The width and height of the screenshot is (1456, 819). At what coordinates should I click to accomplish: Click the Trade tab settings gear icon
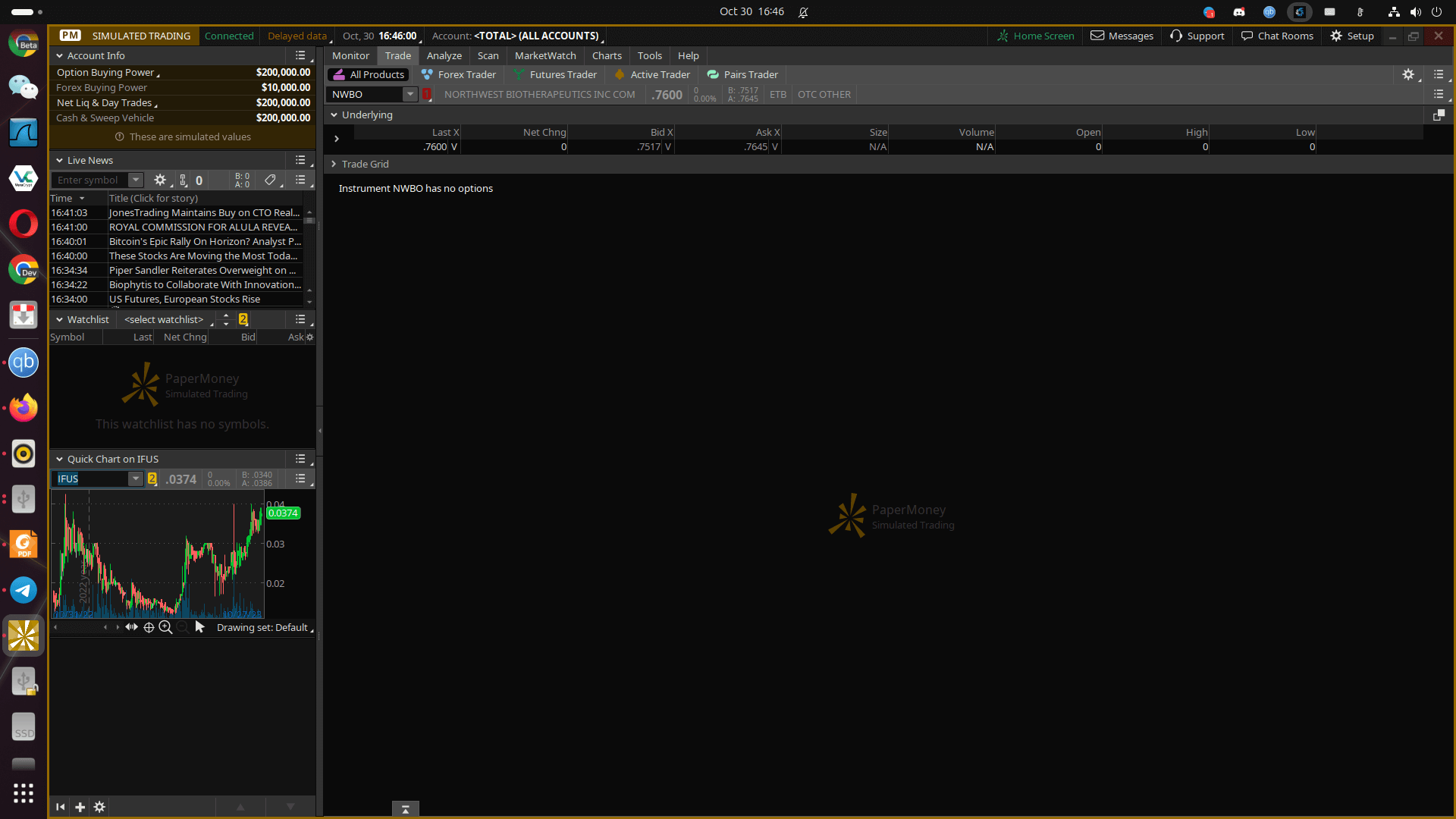pos(1407,74)
